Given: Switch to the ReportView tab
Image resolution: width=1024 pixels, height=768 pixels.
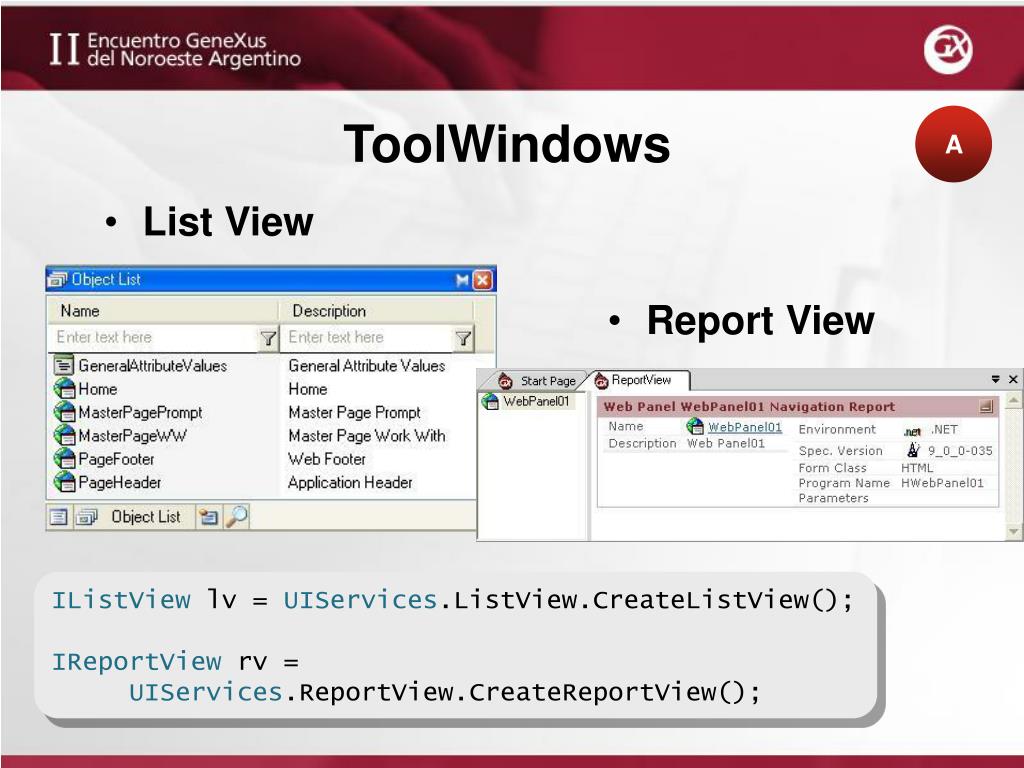Looking at the screenshot, I should 641,380.
